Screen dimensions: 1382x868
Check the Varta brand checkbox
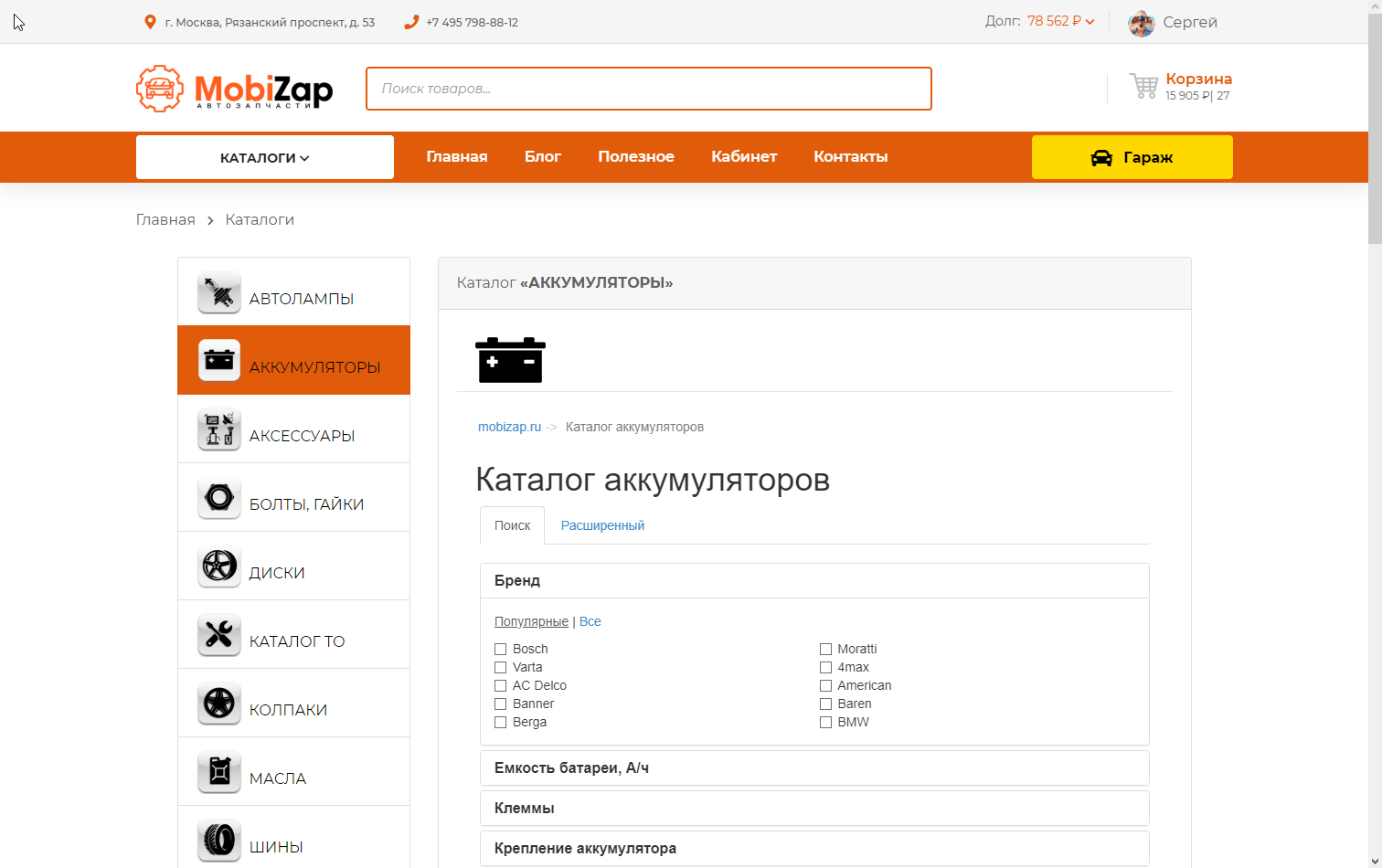pos(500,667)
